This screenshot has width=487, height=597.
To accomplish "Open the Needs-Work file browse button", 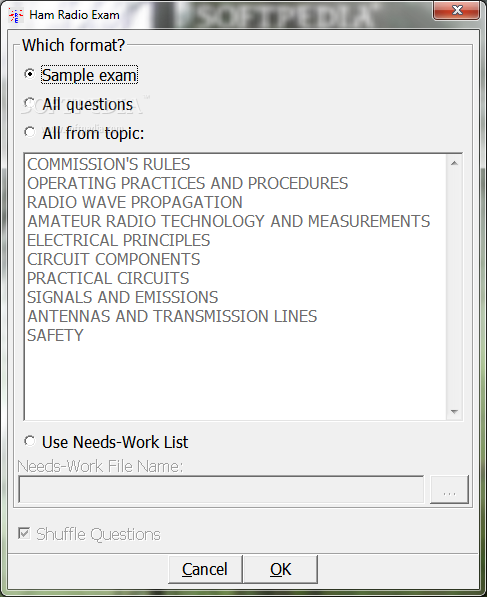I will (449, 490).
